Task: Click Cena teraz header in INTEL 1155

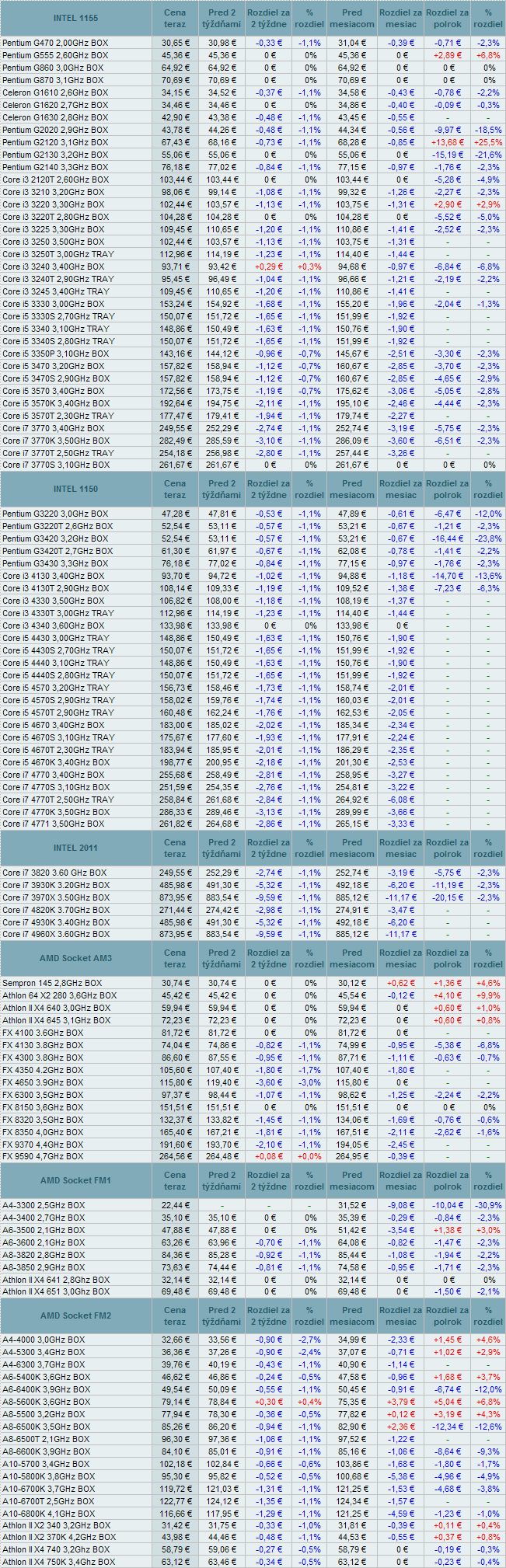Action: point(175,18)
